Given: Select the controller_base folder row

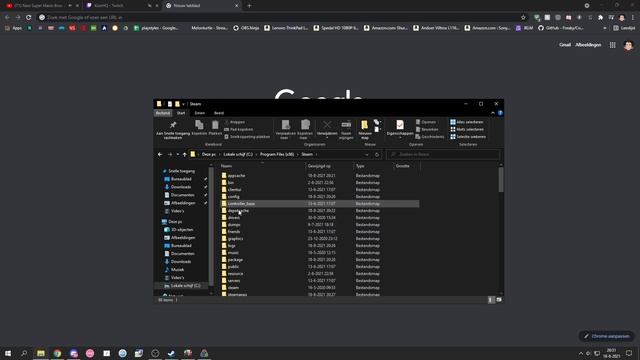Looking at the screenshot, I should pyautogui.click(x=319, y=204).
